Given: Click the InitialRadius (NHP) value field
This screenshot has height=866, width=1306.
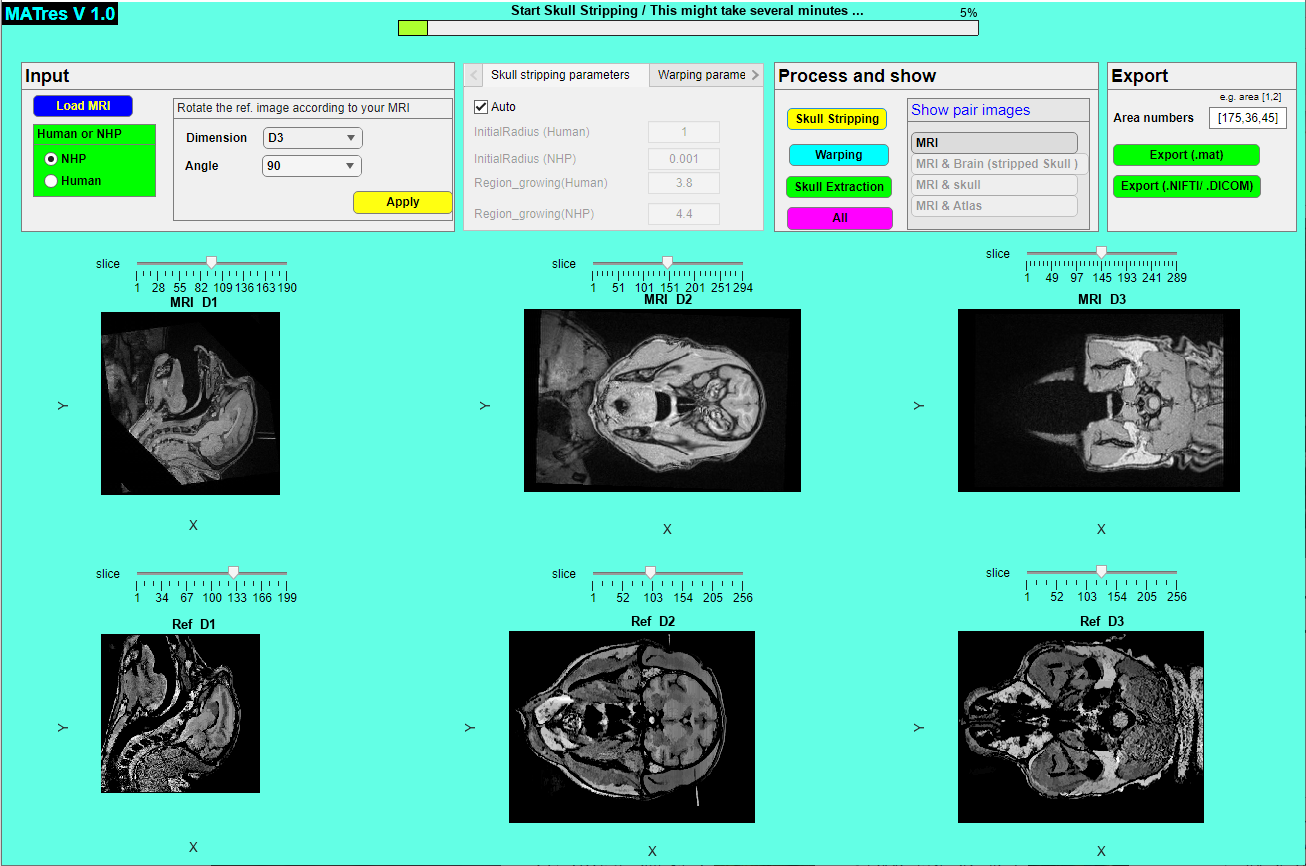Looking at the screenshot, I should pyautogui.click(x=684, y=158).
